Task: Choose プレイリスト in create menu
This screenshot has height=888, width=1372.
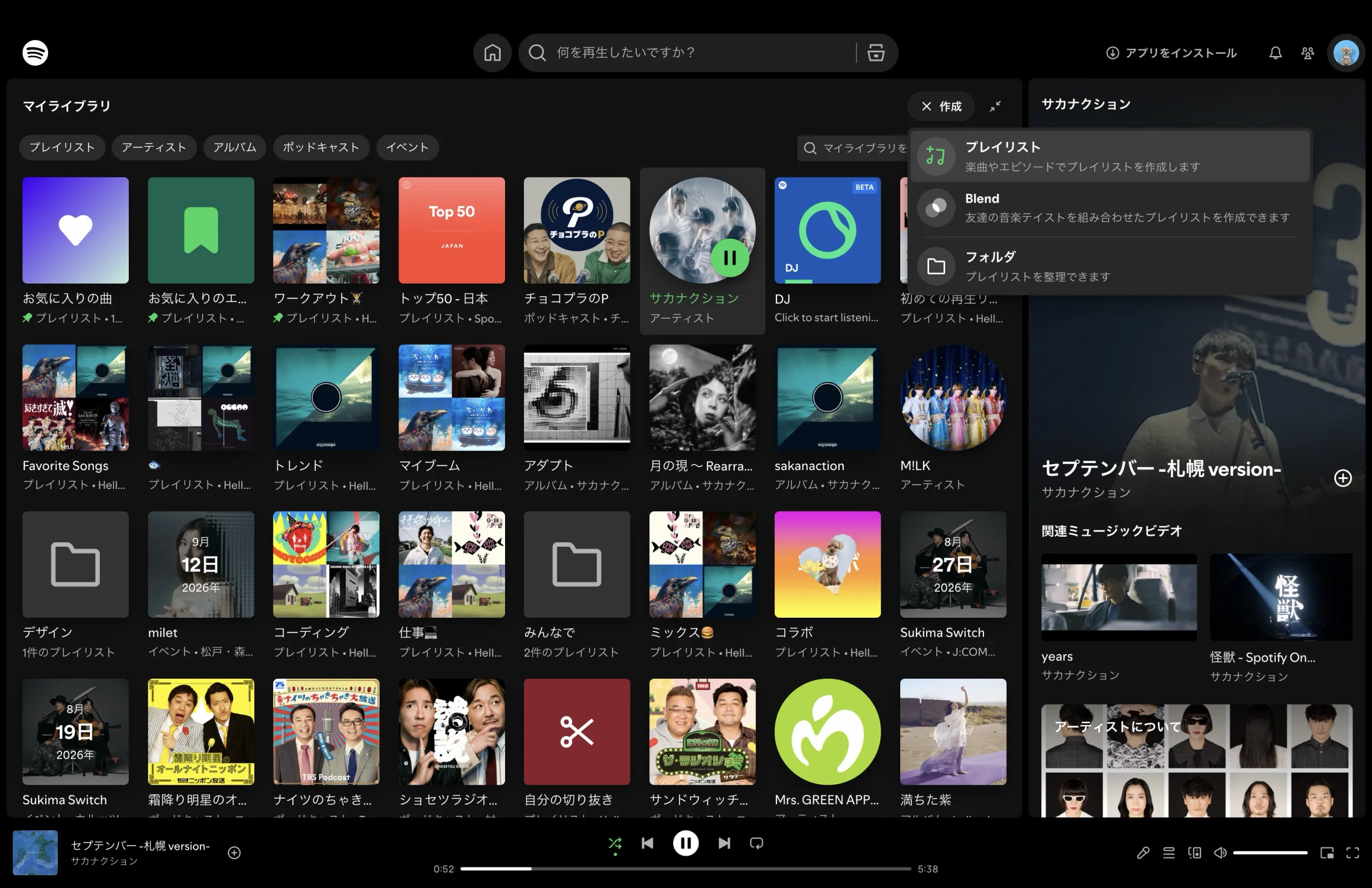Action: pyautogui.click(x=1109, y=157)
